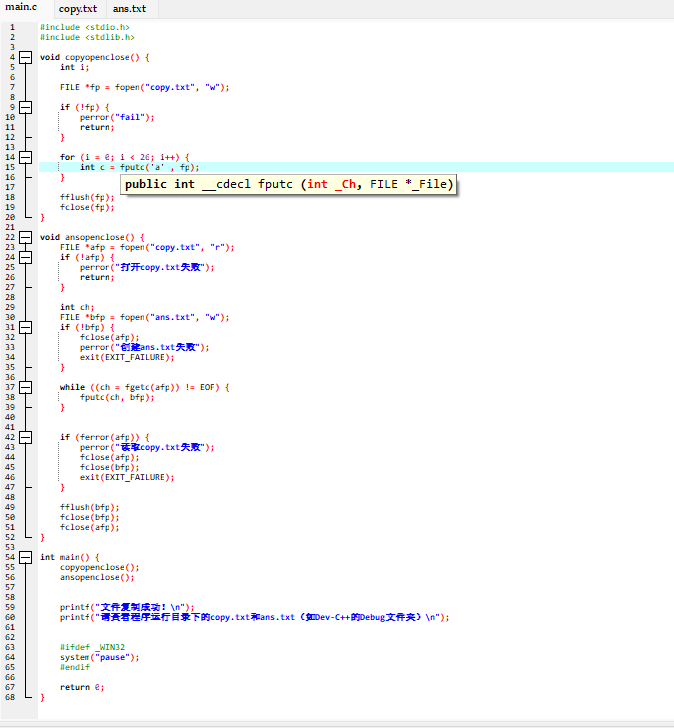Collapse the if (!afp) block on line 24
Viewport: 674px width, 728px height.
click(26, 257)
